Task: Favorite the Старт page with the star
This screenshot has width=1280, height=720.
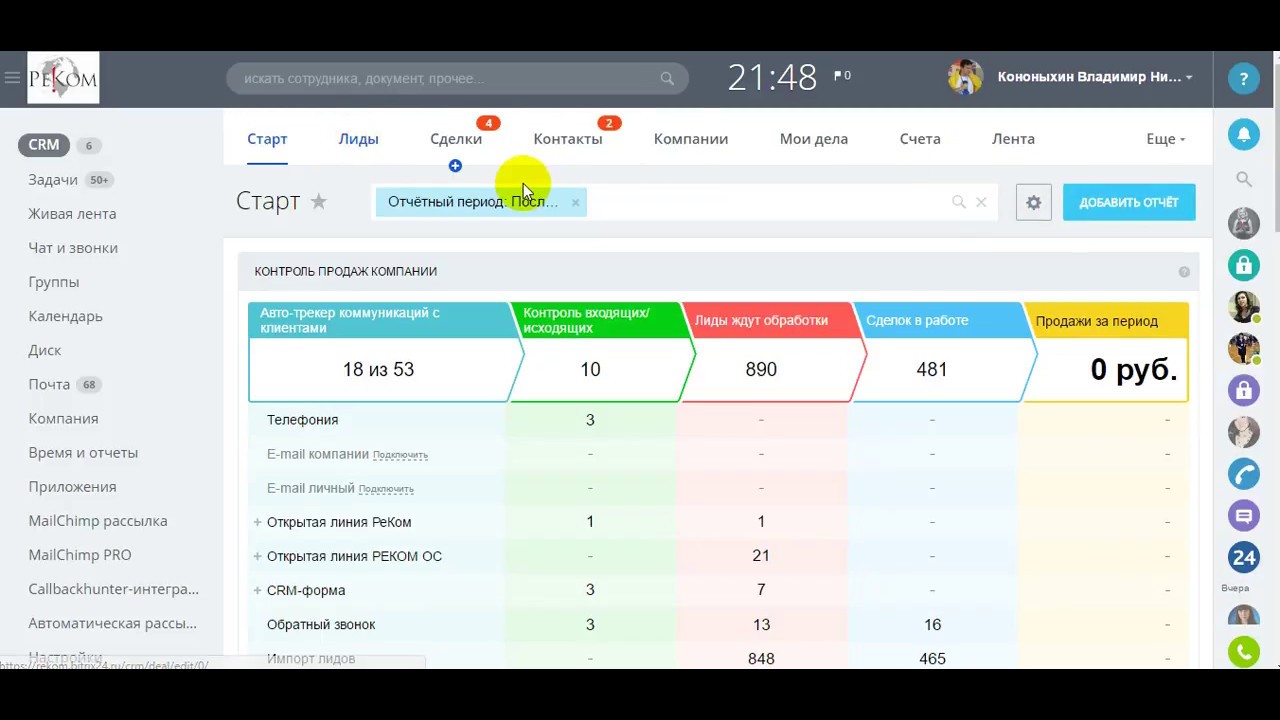Action: (x=319, y=201)
